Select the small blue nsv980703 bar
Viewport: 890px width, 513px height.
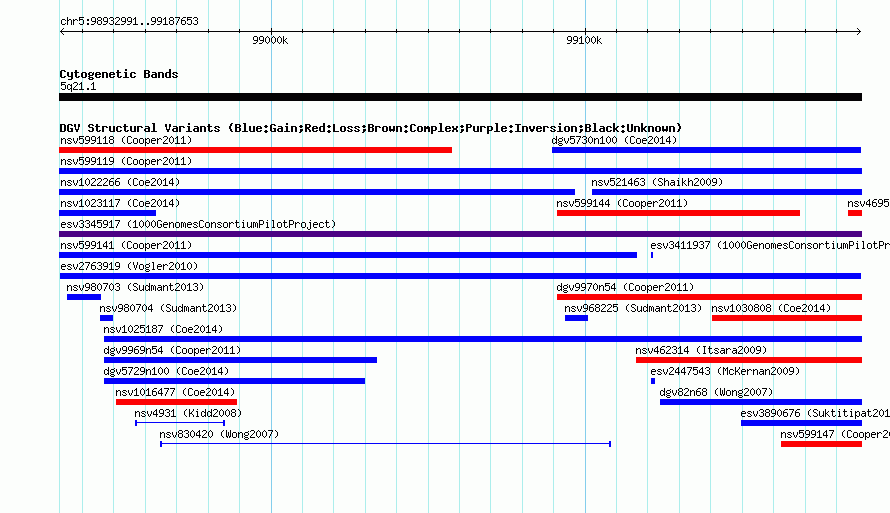click(84, 297)
